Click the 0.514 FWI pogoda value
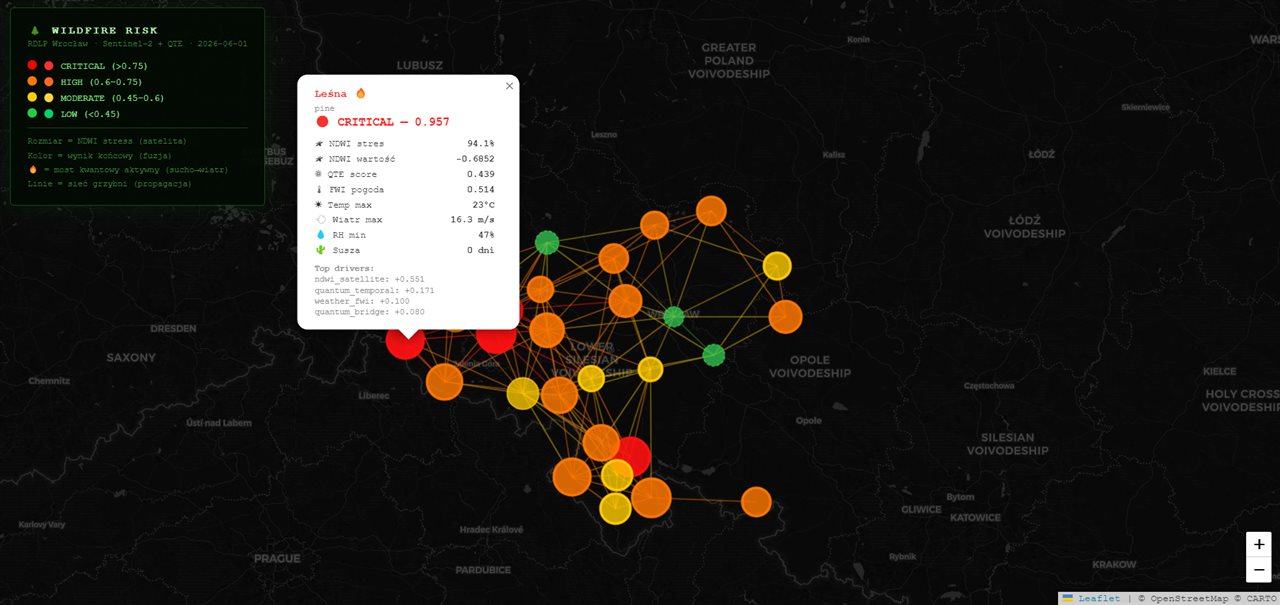This screenshot has height=605, width=1280. point(481,189)
